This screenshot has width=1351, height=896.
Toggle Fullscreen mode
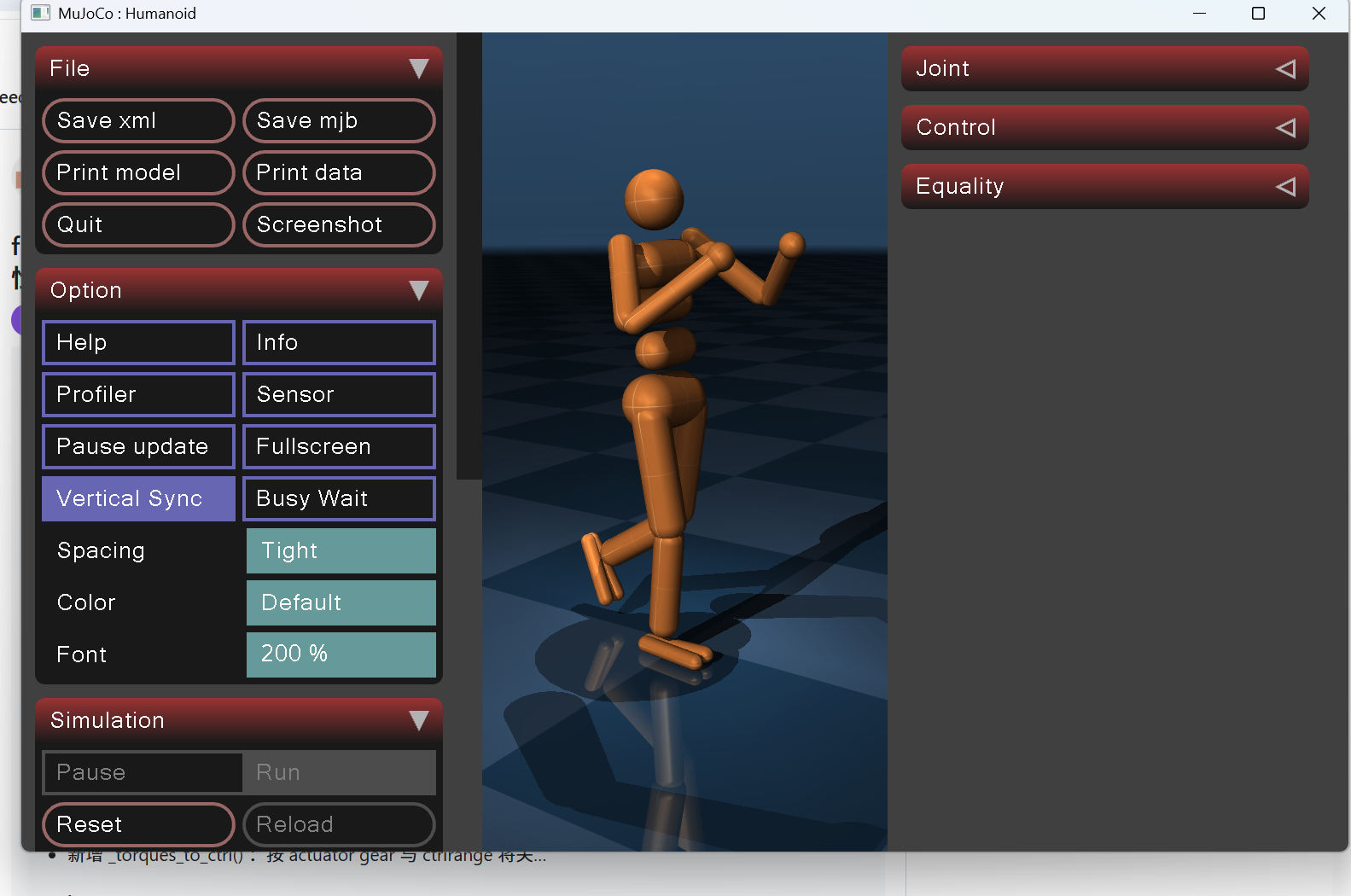(339, 446)
